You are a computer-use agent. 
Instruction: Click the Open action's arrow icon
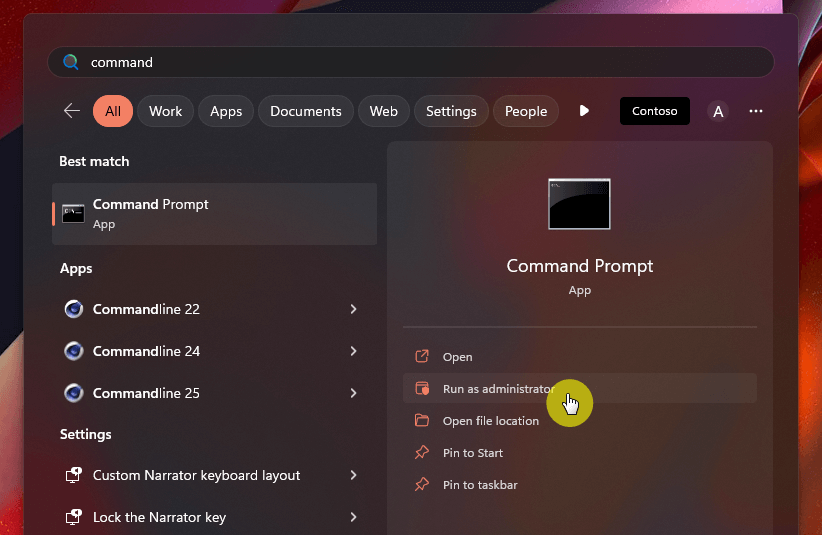pyautogui.click(x=422, y=356)
